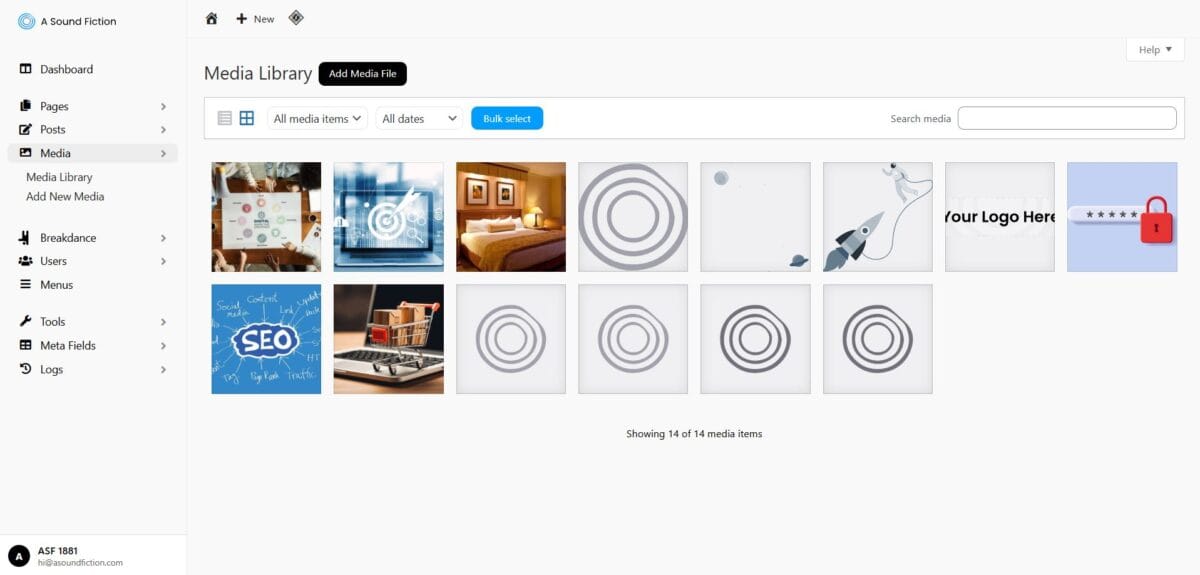Open the Posts menu item
Screen dimensions: 1200x575
pyautogui.click(x=53, y=129)
